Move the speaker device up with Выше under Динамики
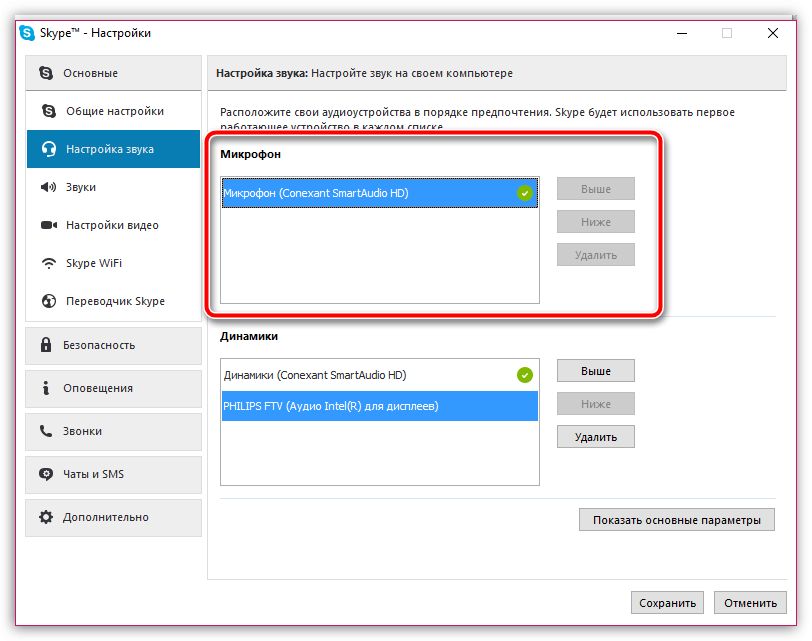The width and height of the screenshot is (812, 641). (x=596, y=371)
